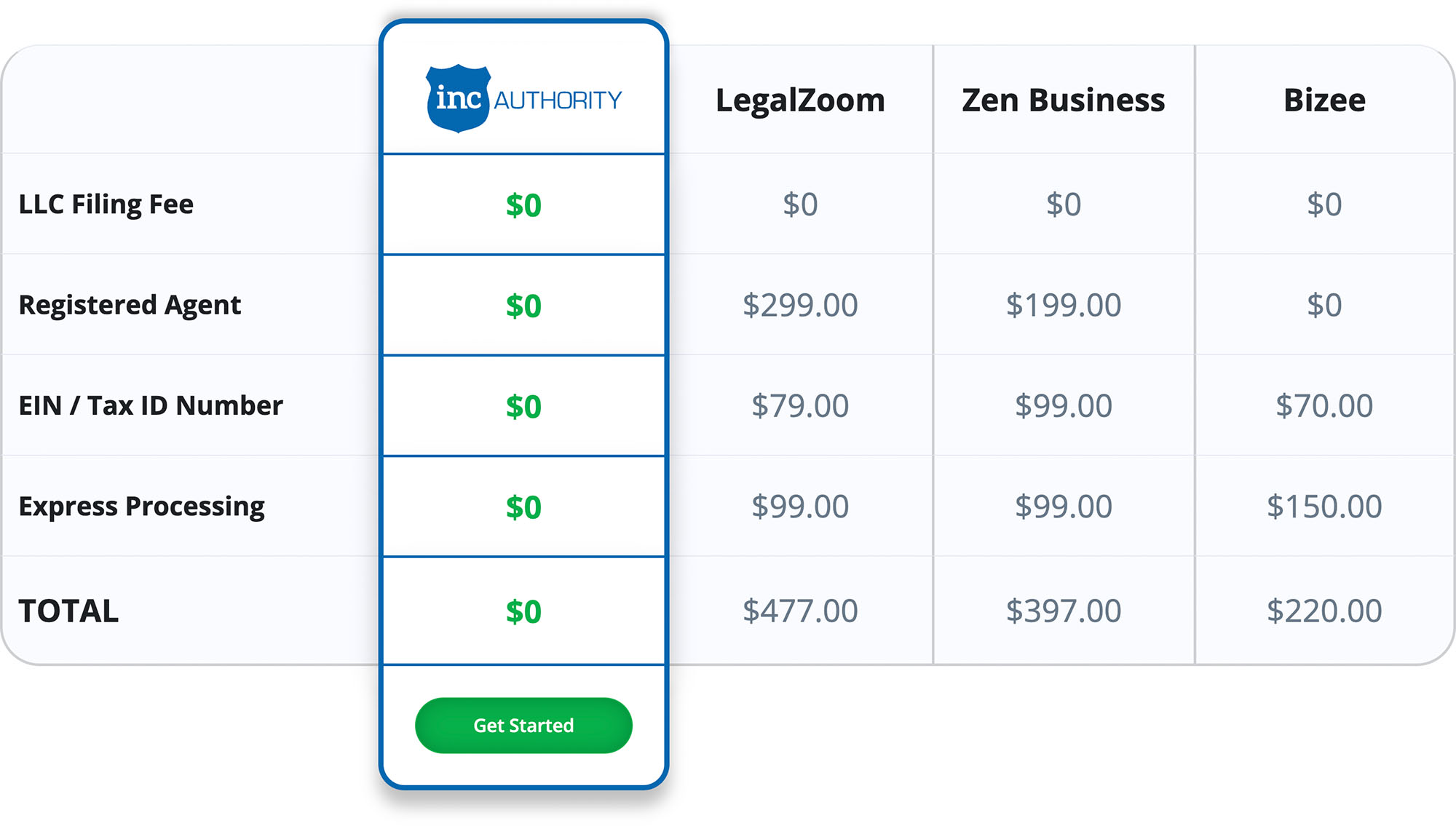The height and width of the screenshot is (826, 1456).
Task: Select the EIN / Tax ID Number label
Action: click(151, 405)
